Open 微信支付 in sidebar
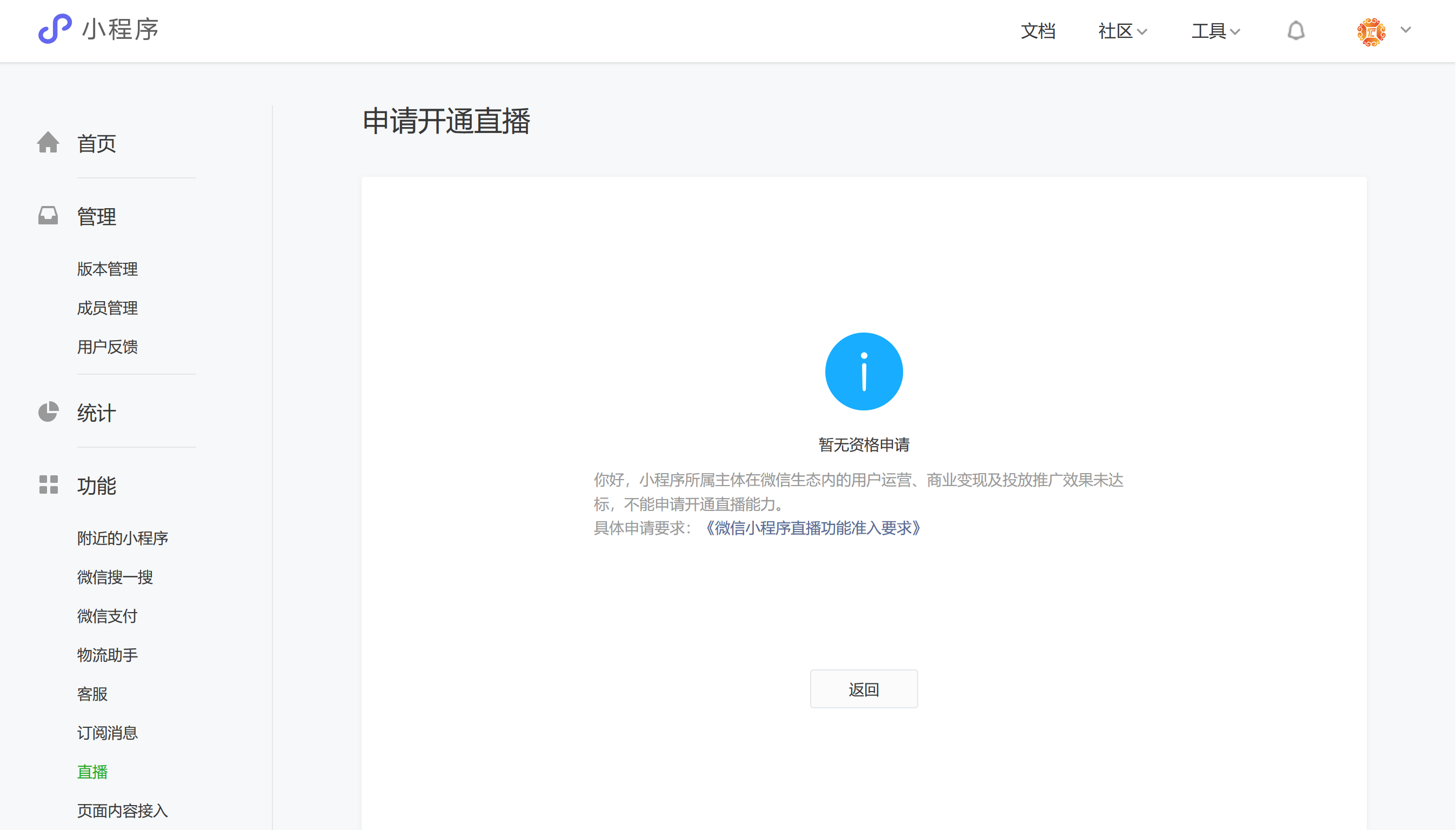Viewport: 1456px width, 830px height. tap(107, 616)
